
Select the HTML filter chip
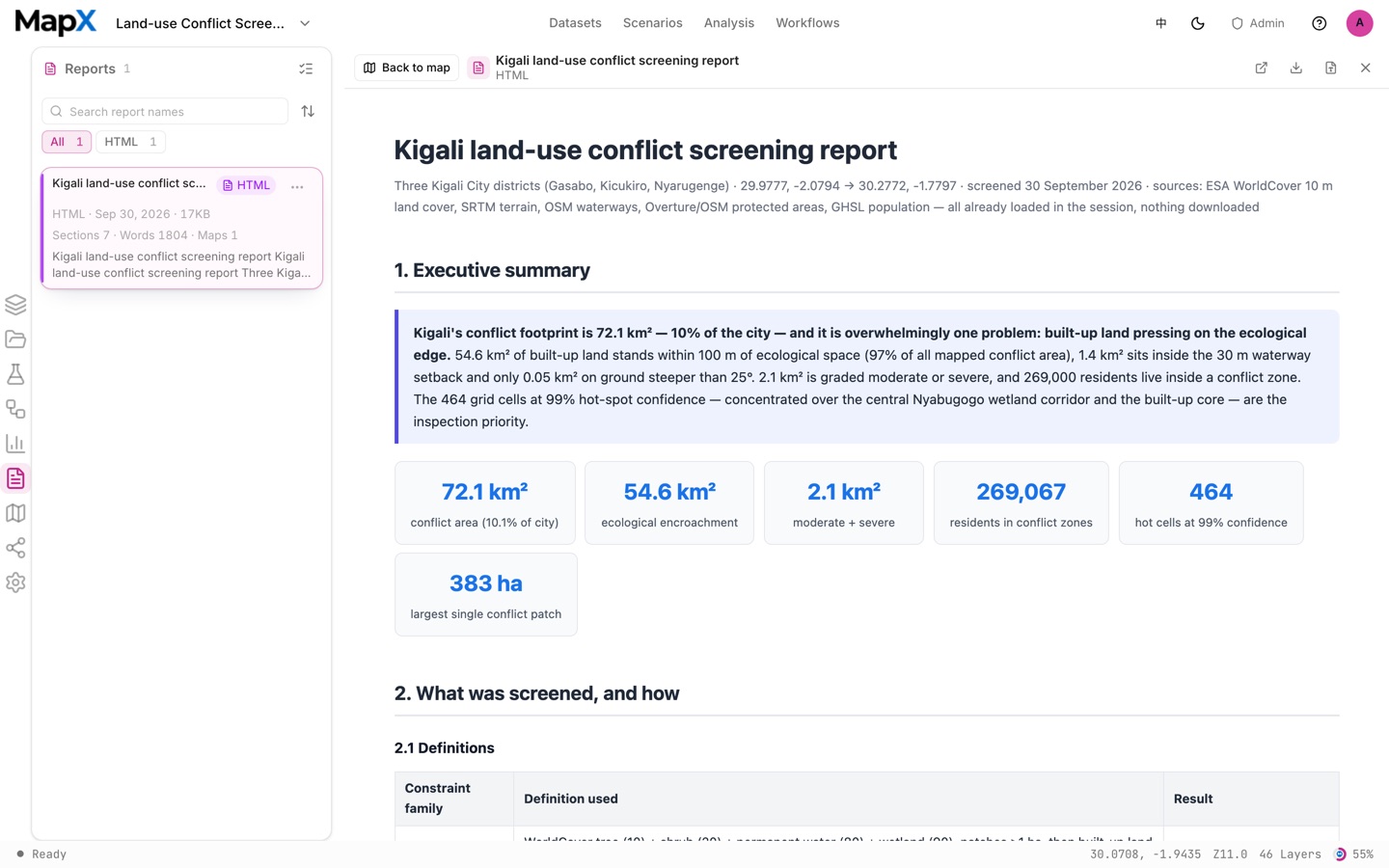[x=130, y=142]
